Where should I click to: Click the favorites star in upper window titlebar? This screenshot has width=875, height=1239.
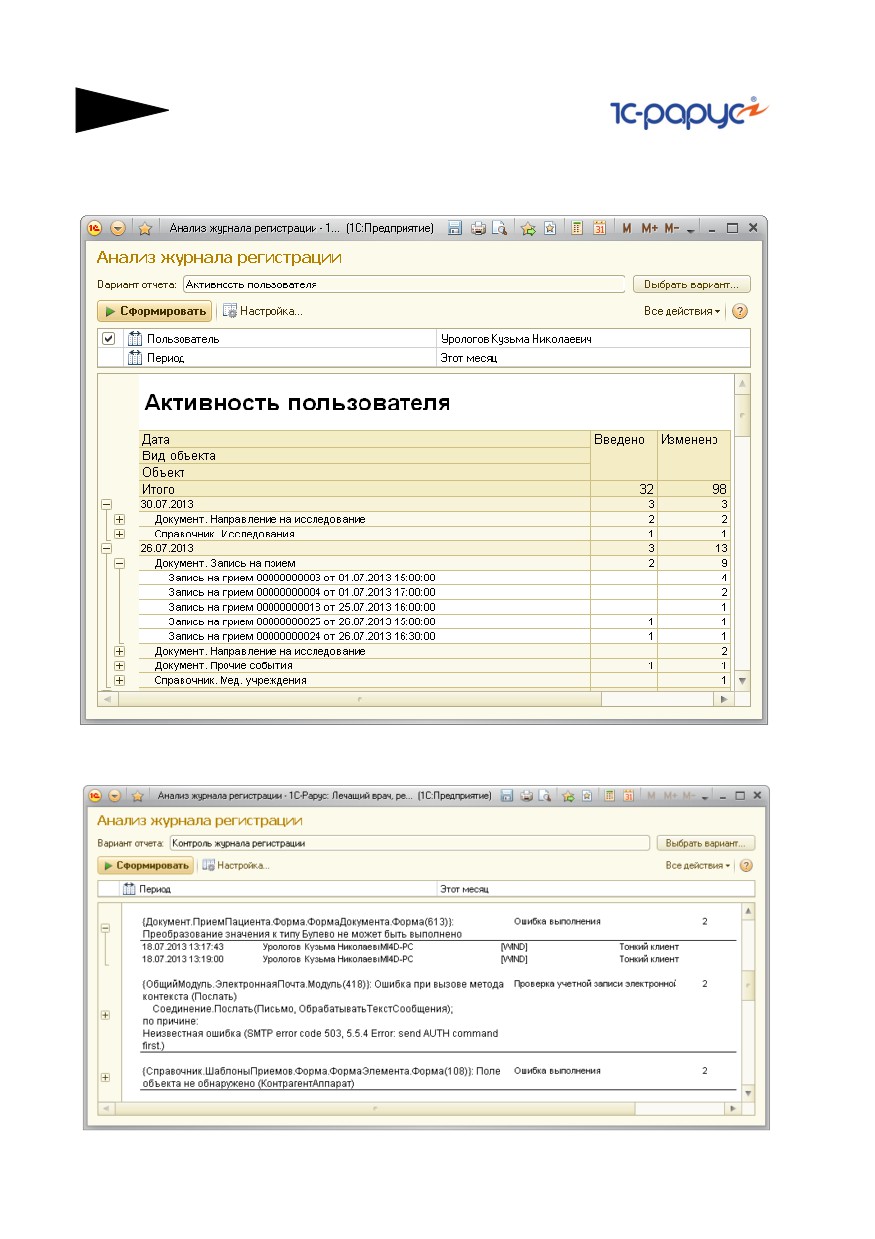coord(144,228)
